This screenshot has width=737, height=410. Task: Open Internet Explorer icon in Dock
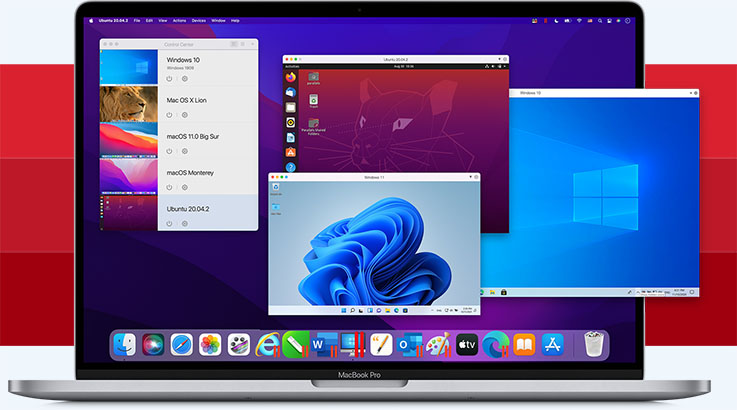click(267, 345)
